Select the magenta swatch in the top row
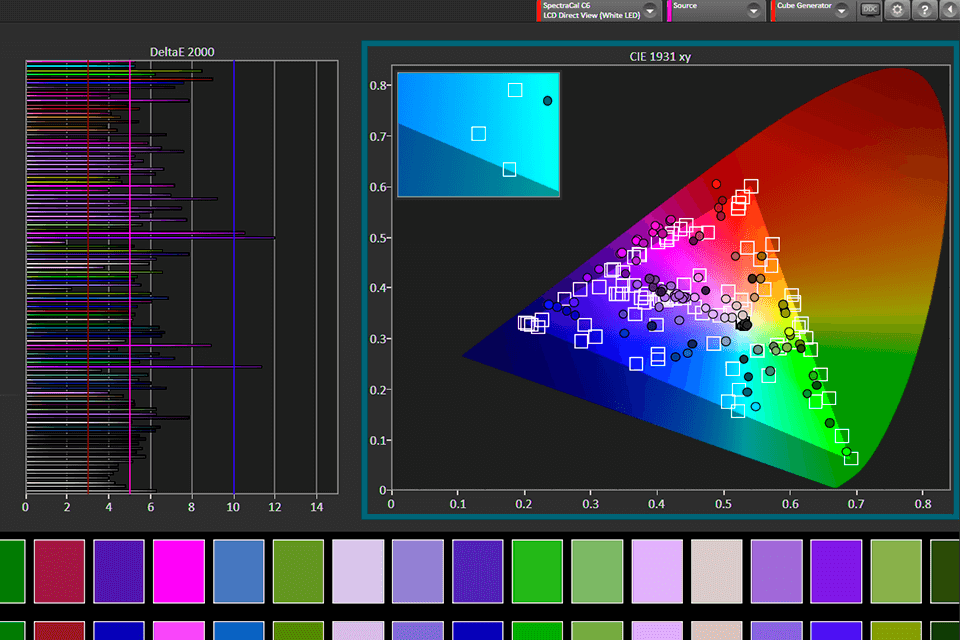This screenshot has height=640, width=960. 179,570
